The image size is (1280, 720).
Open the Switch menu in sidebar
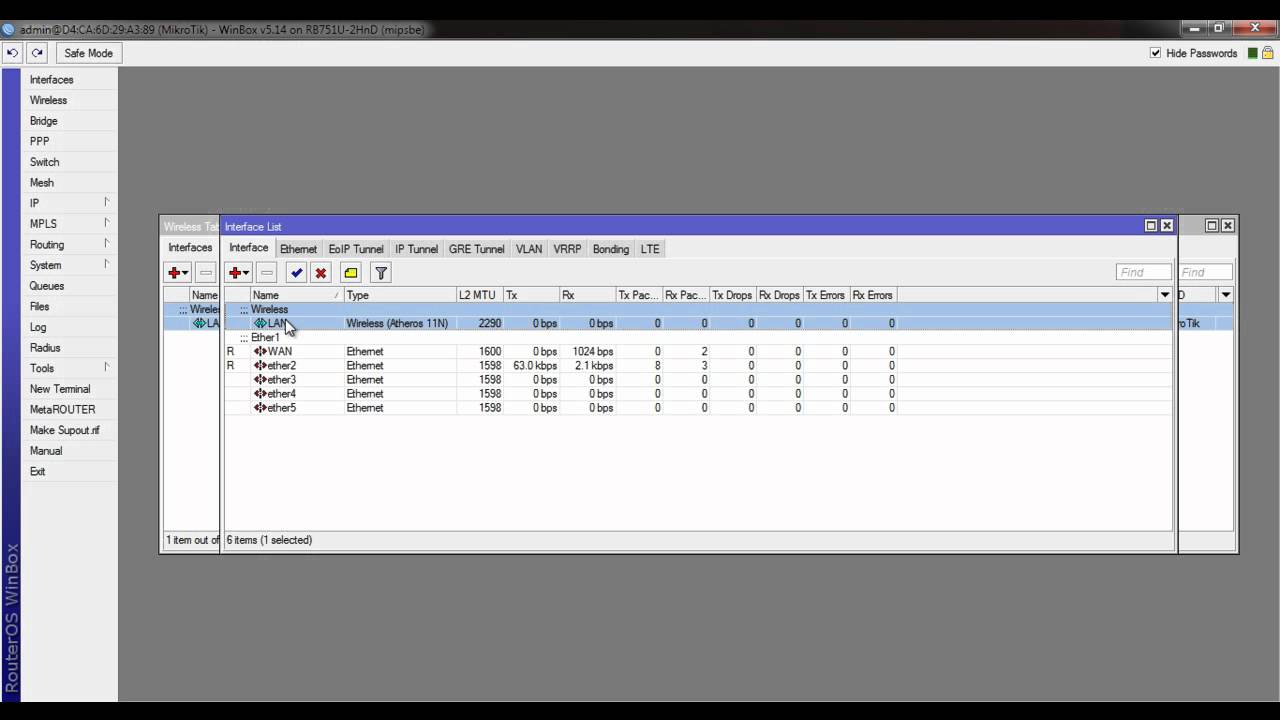[44, 162]
